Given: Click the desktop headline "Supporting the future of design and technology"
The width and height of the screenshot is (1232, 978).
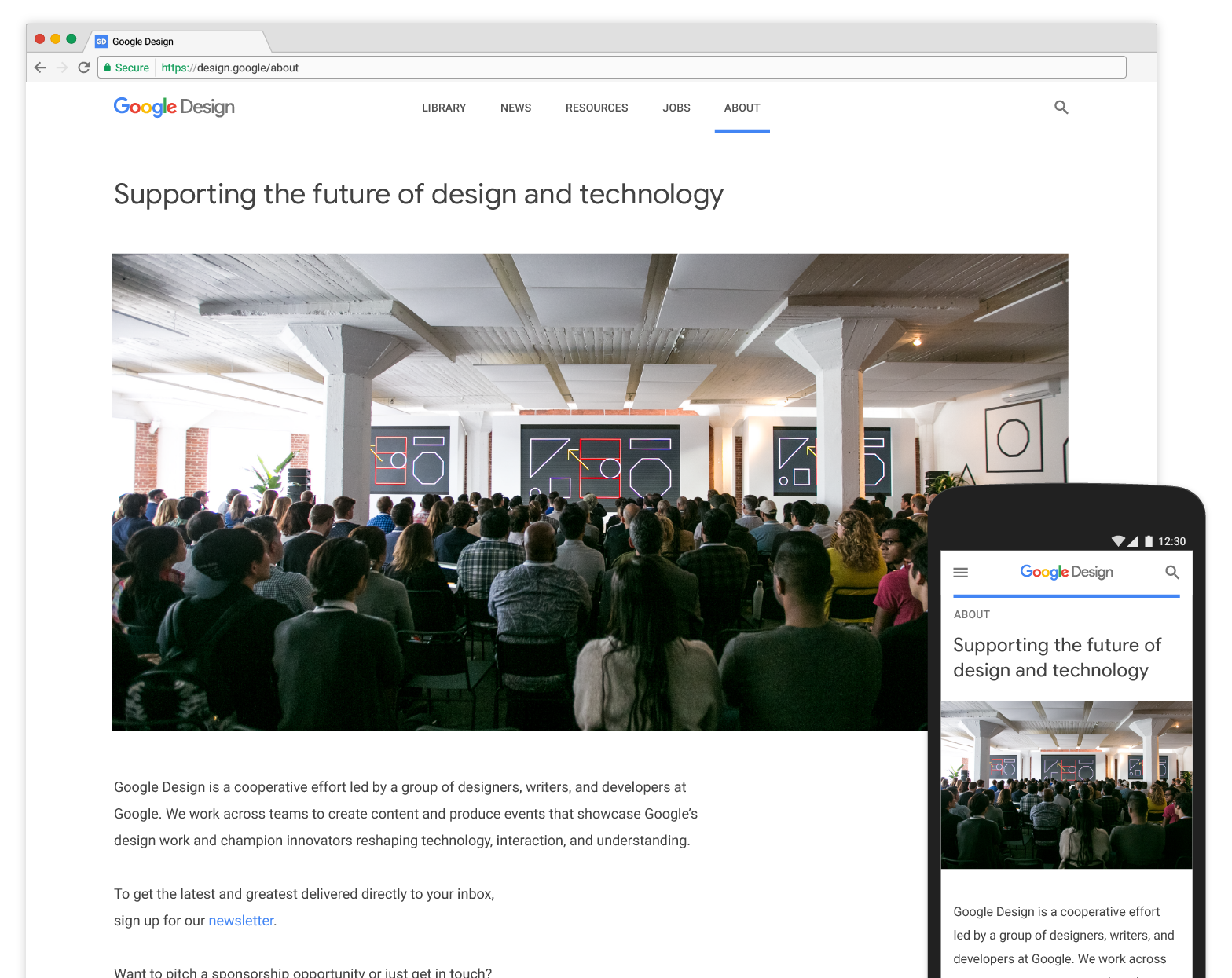Looking at the screenshot, I should click(x=419, y=195).
